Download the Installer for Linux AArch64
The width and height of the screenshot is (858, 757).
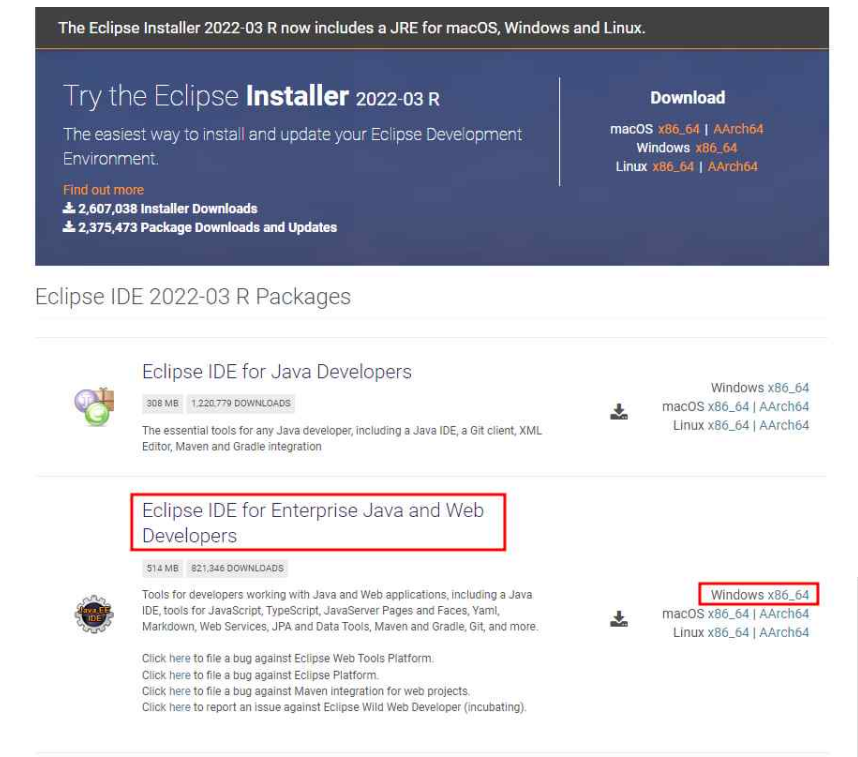click(733, 166)
